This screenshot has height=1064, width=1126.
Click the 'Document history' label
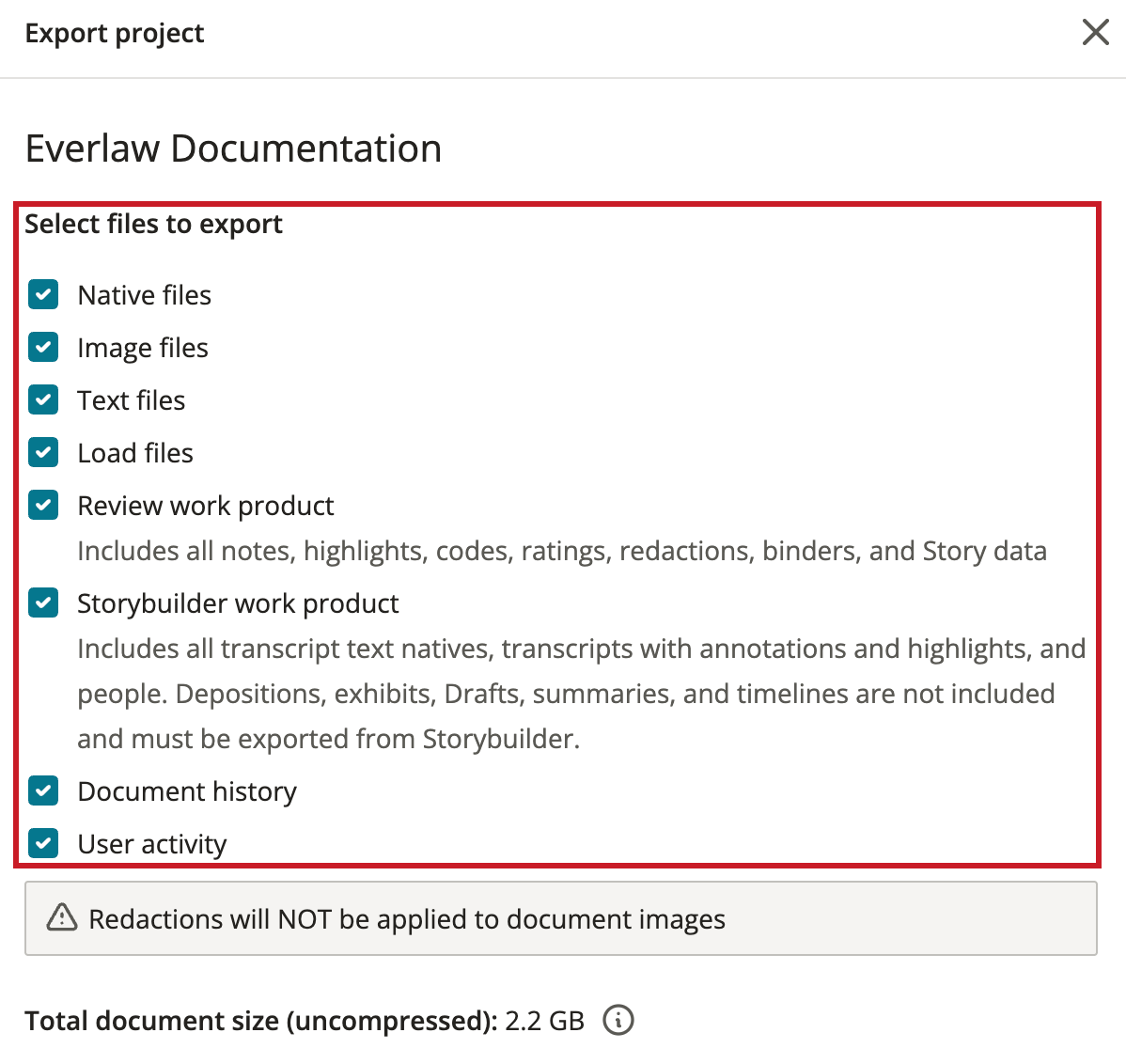click(x=187, y=792)
